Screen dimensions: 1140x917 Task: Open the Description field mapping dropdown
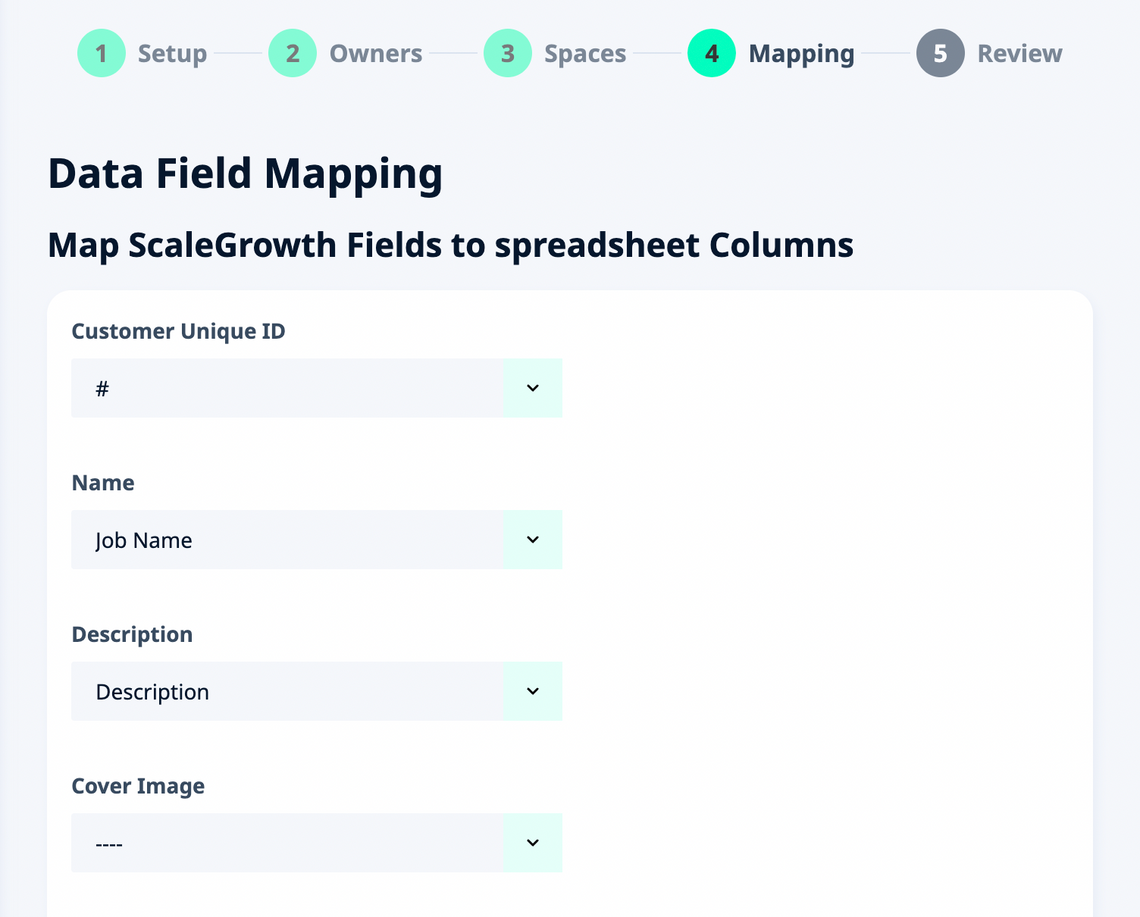[x=316, y=692]
